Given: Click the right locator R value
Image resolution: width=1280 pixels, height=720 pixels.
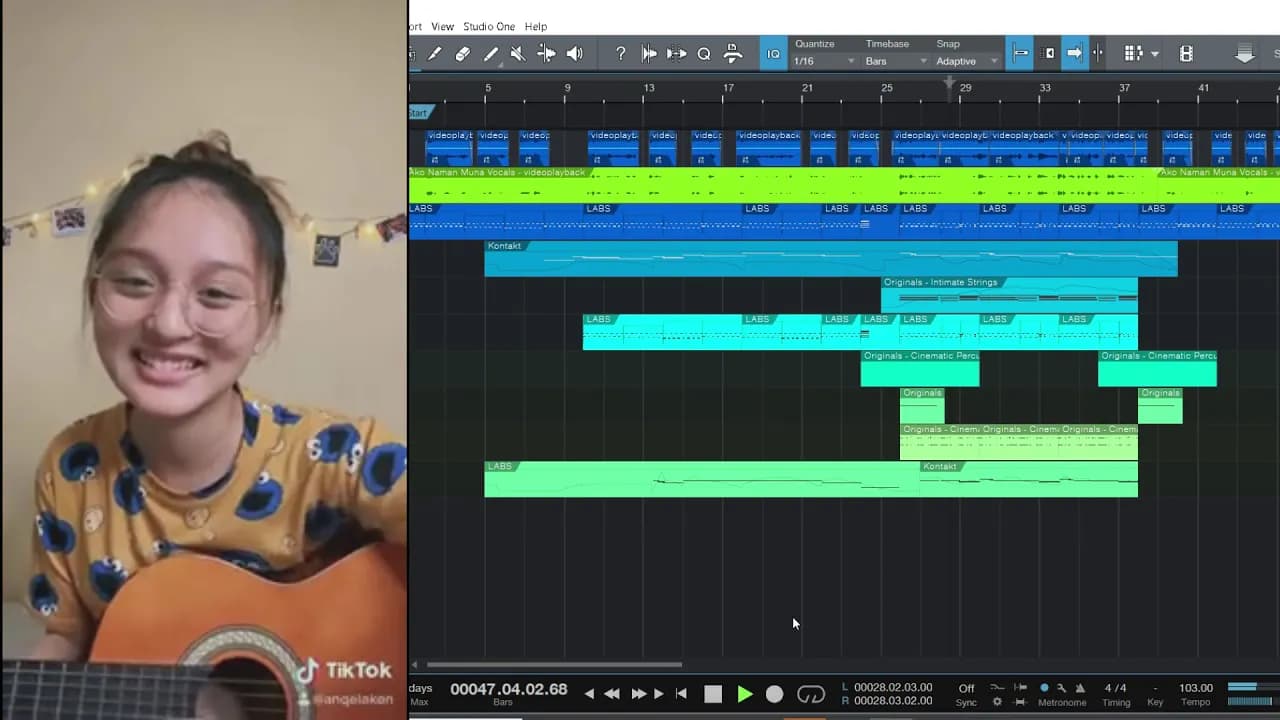Looking at the screenshot, I should tap(893, 701).
